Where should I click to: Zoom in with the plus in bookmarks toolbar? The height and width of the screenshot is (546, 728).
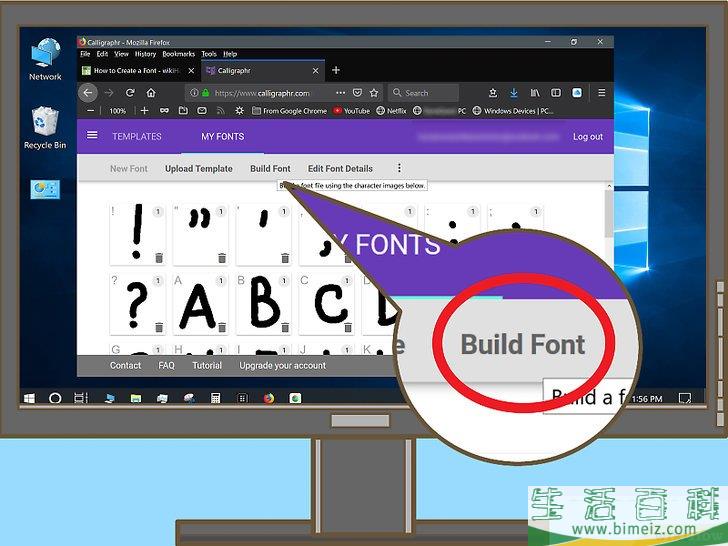pos(144,110)
